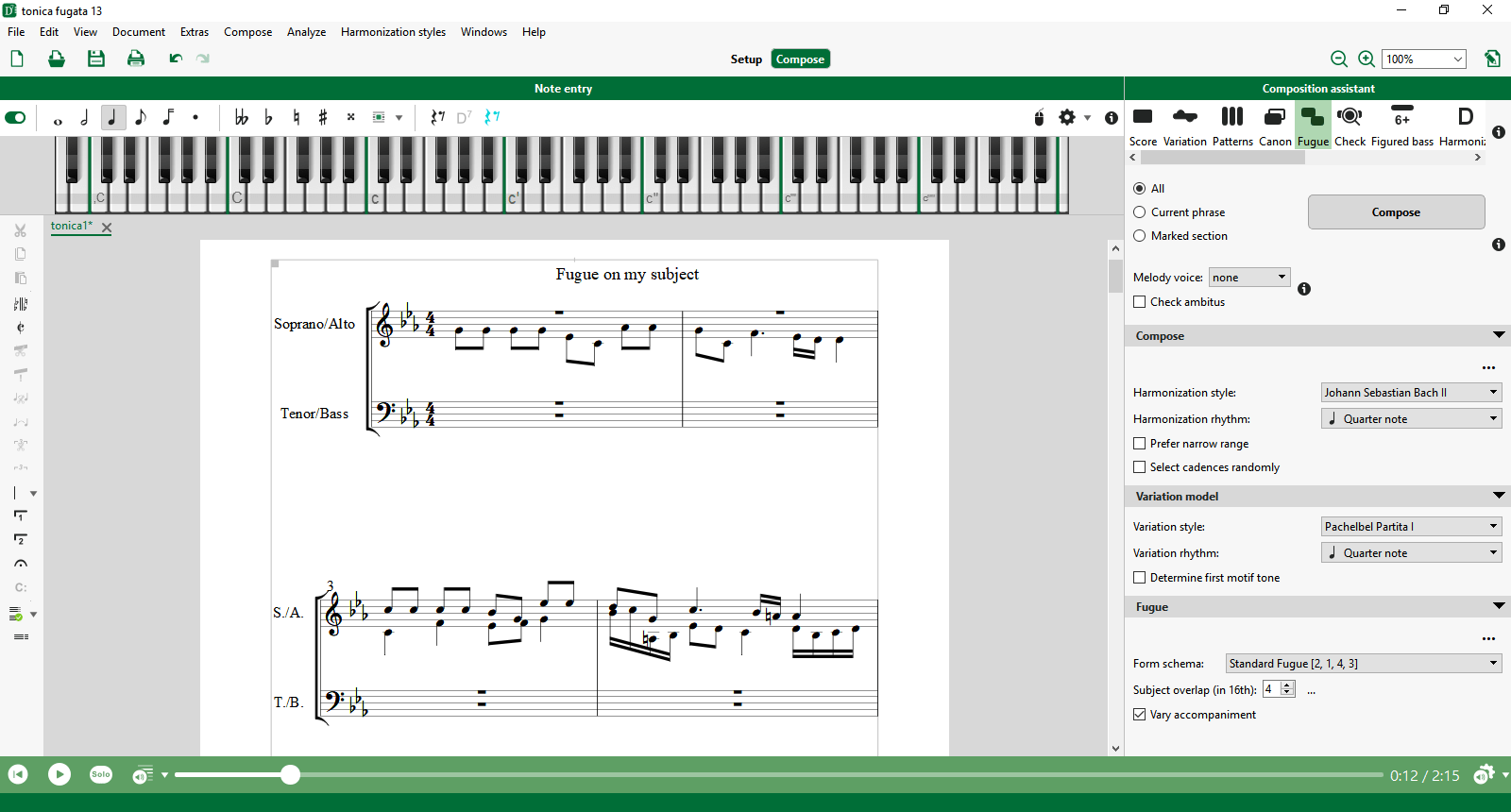The width and height of the screenshot is (1511, 812).
Task: Enable Select cadences randomly checkbox
Action: click(1140, 467)
